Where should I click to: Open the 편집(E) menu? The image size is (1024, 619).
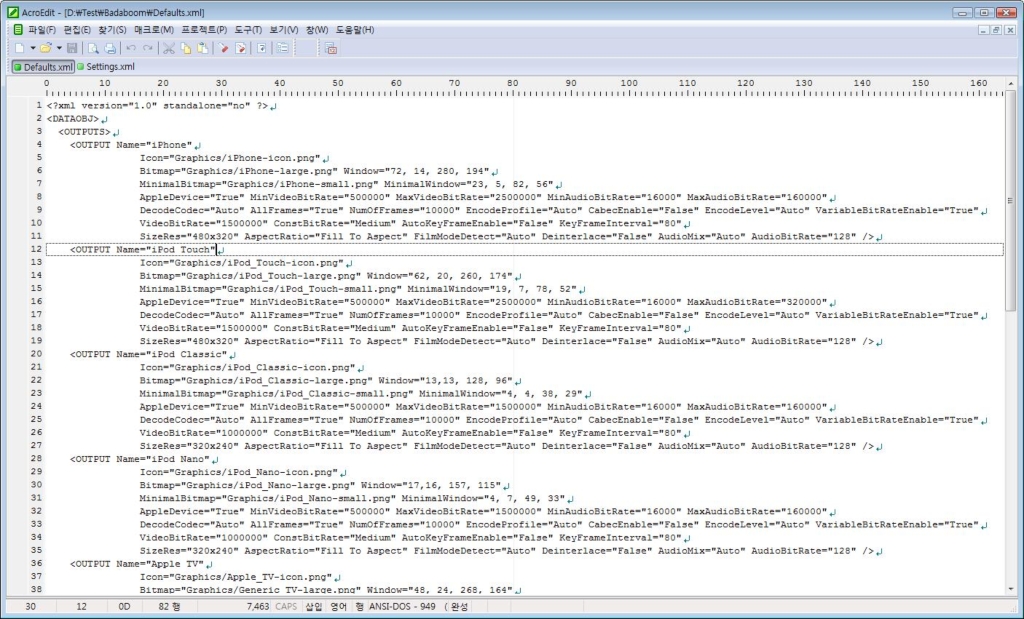[x=77, y=30]
